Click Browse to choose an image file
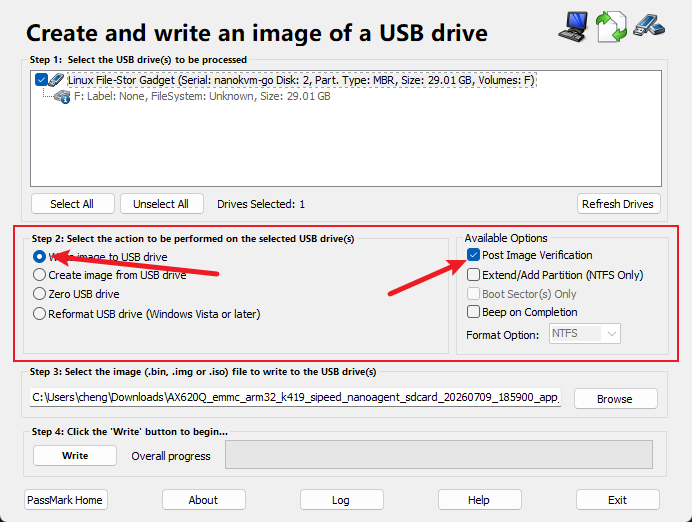 click(616, 399)
